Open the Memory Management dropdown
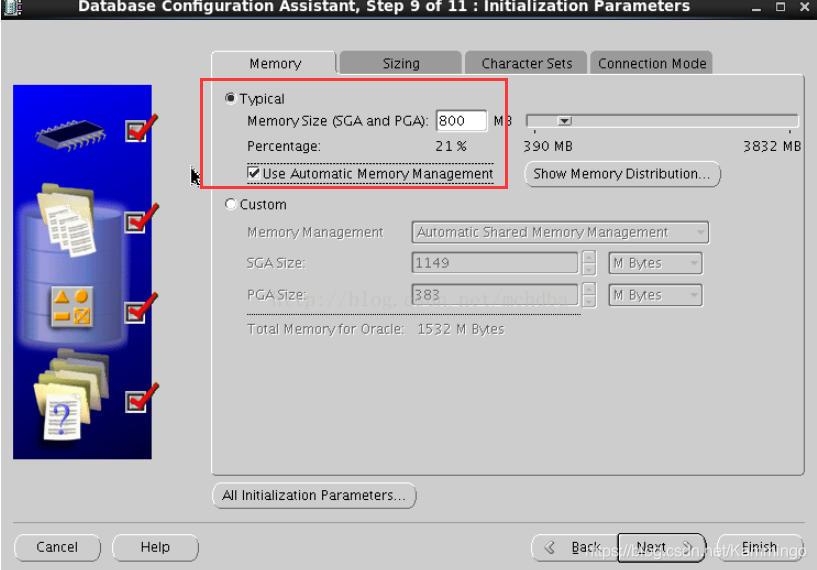 560,232
